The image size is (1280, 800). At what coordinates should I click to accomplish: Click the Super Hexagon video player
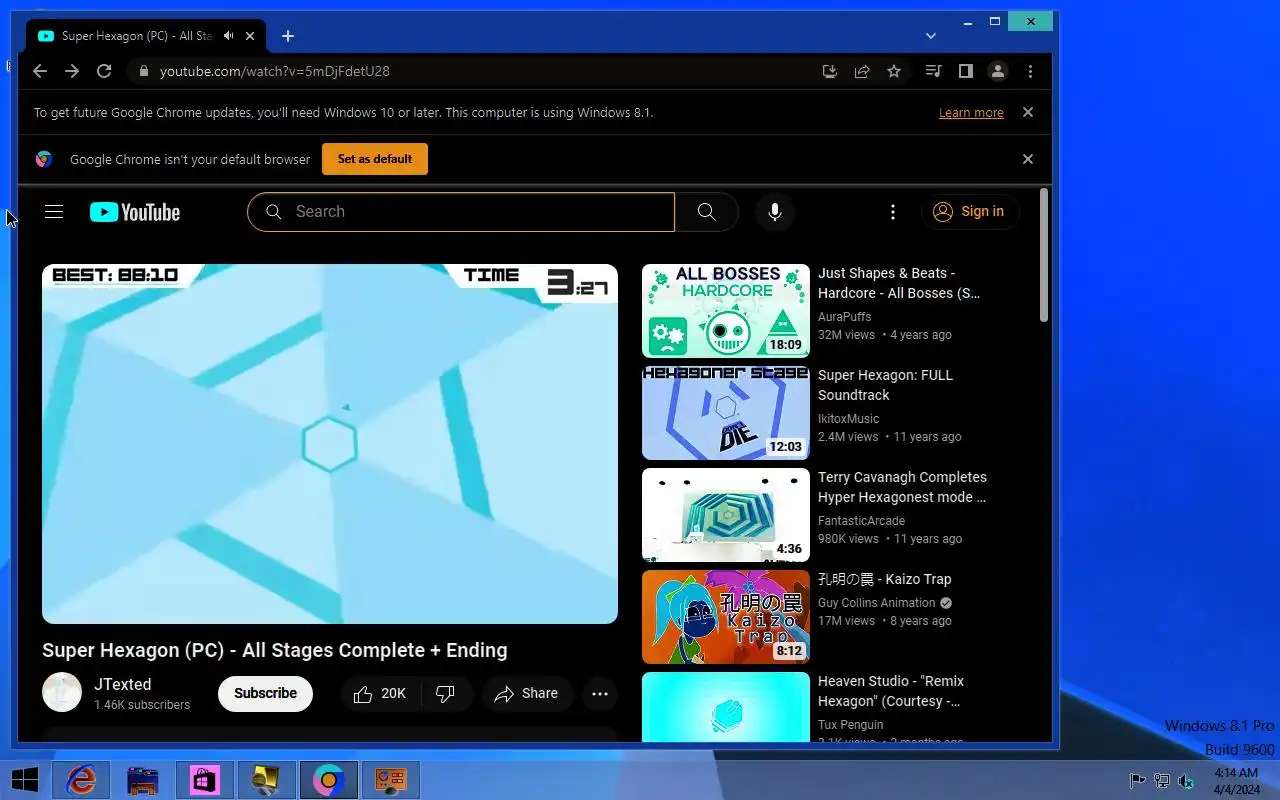point(330,444)
